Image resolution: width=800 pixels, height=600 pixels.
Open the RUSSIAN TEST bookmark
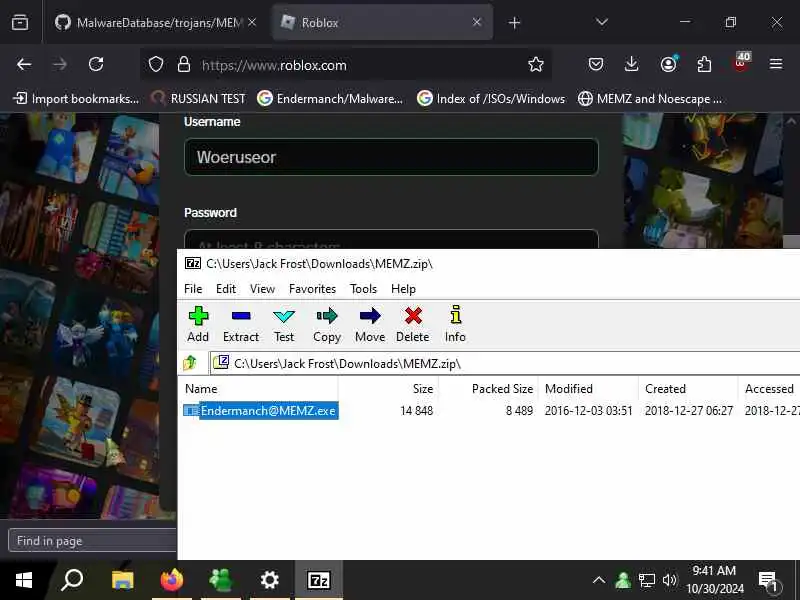point(199,98)
